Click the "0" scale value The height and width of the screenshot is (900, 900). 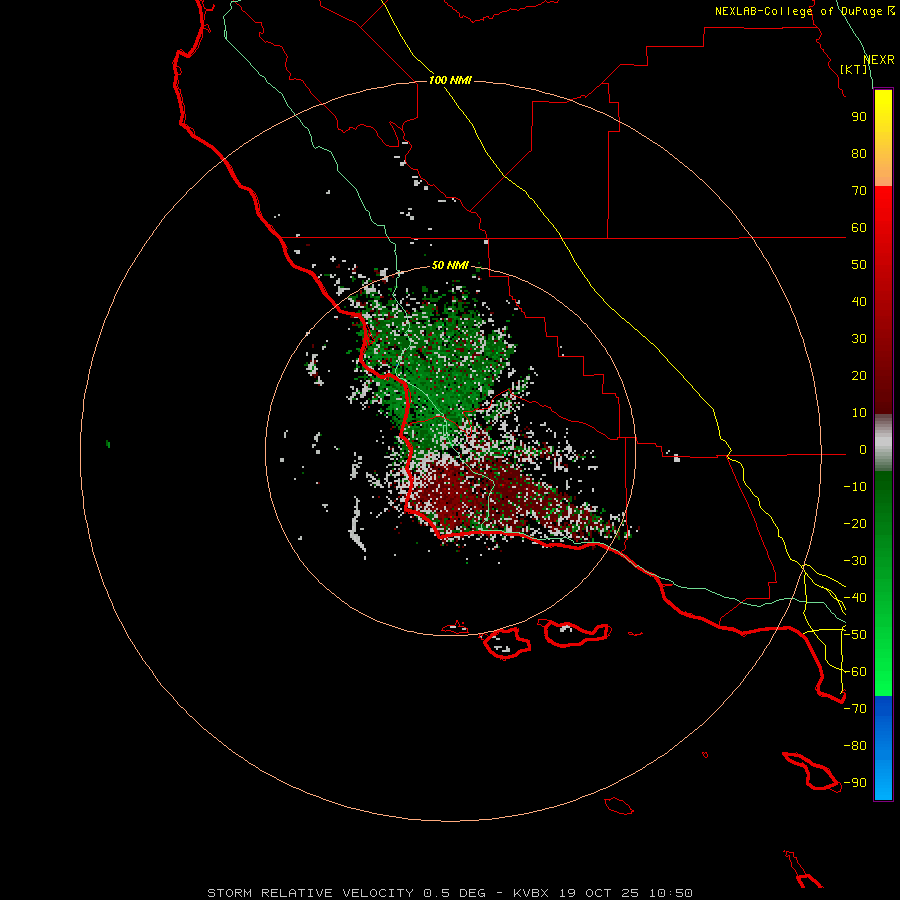click(863, 450)
